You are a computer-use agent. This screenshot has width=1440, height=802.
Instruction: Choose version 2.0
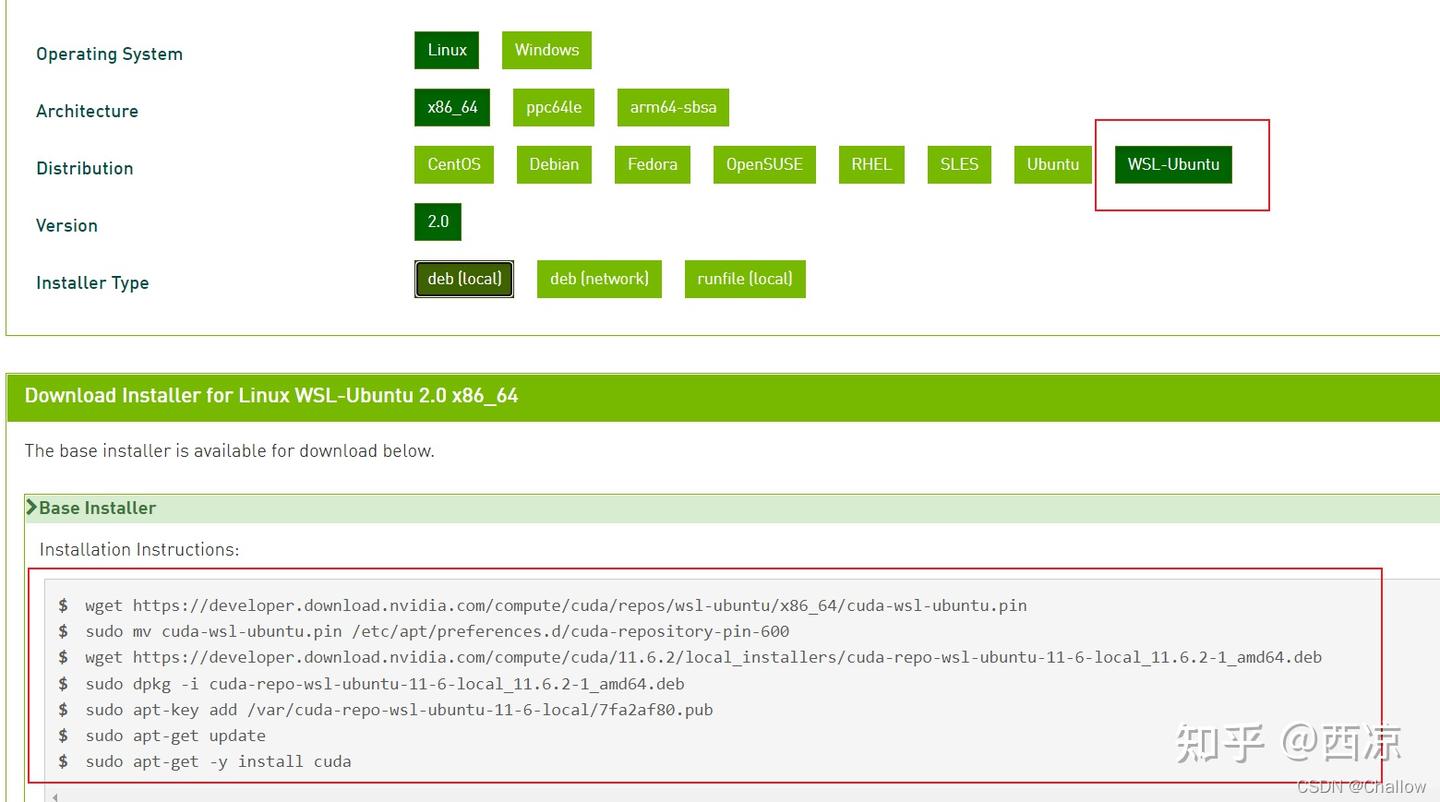(x=437, y=221)
